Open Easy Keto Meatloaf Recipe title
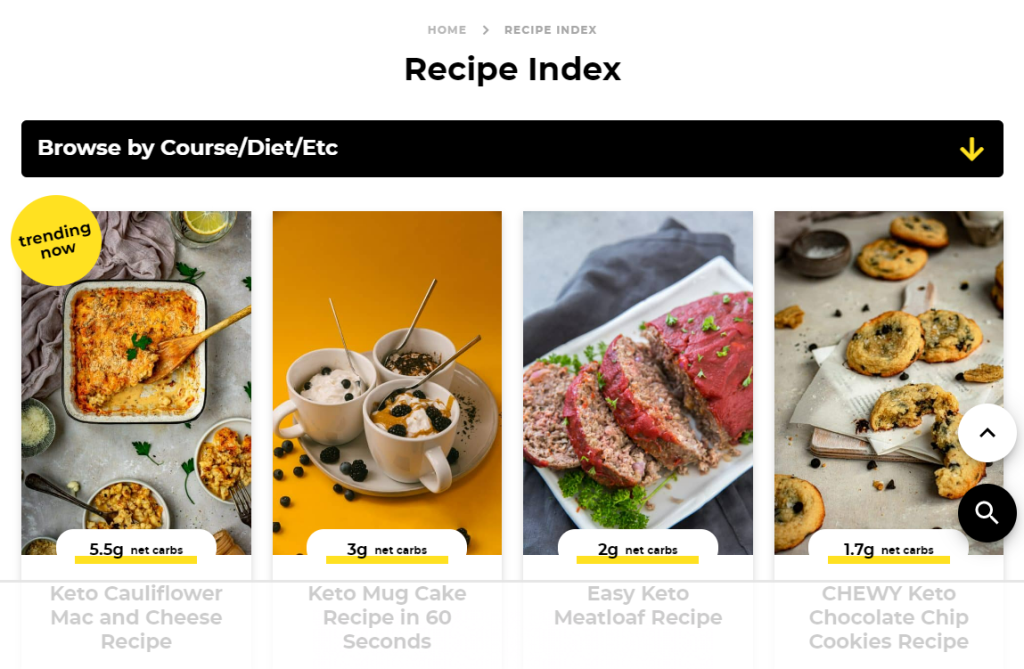 (x=638, y=605)
